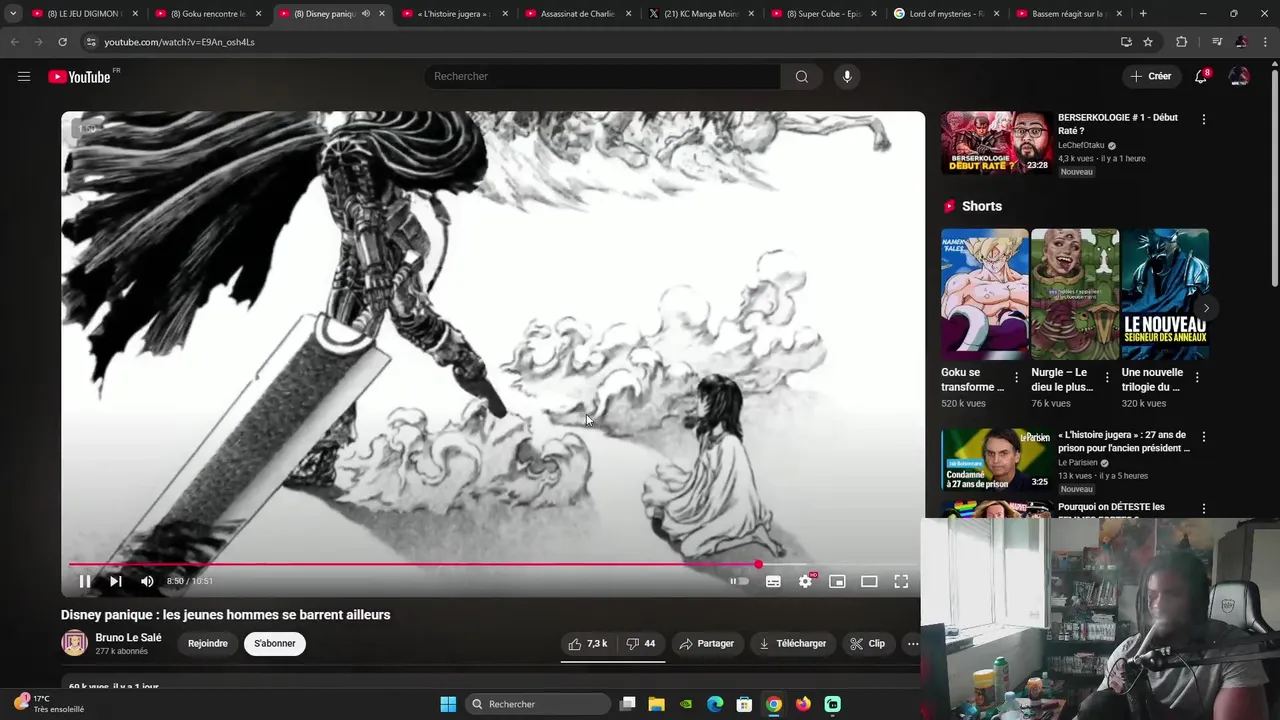
Task: Open the BERSERKOLOGIE # 1 video thumbnail
Action: click(x=996, y=143)
